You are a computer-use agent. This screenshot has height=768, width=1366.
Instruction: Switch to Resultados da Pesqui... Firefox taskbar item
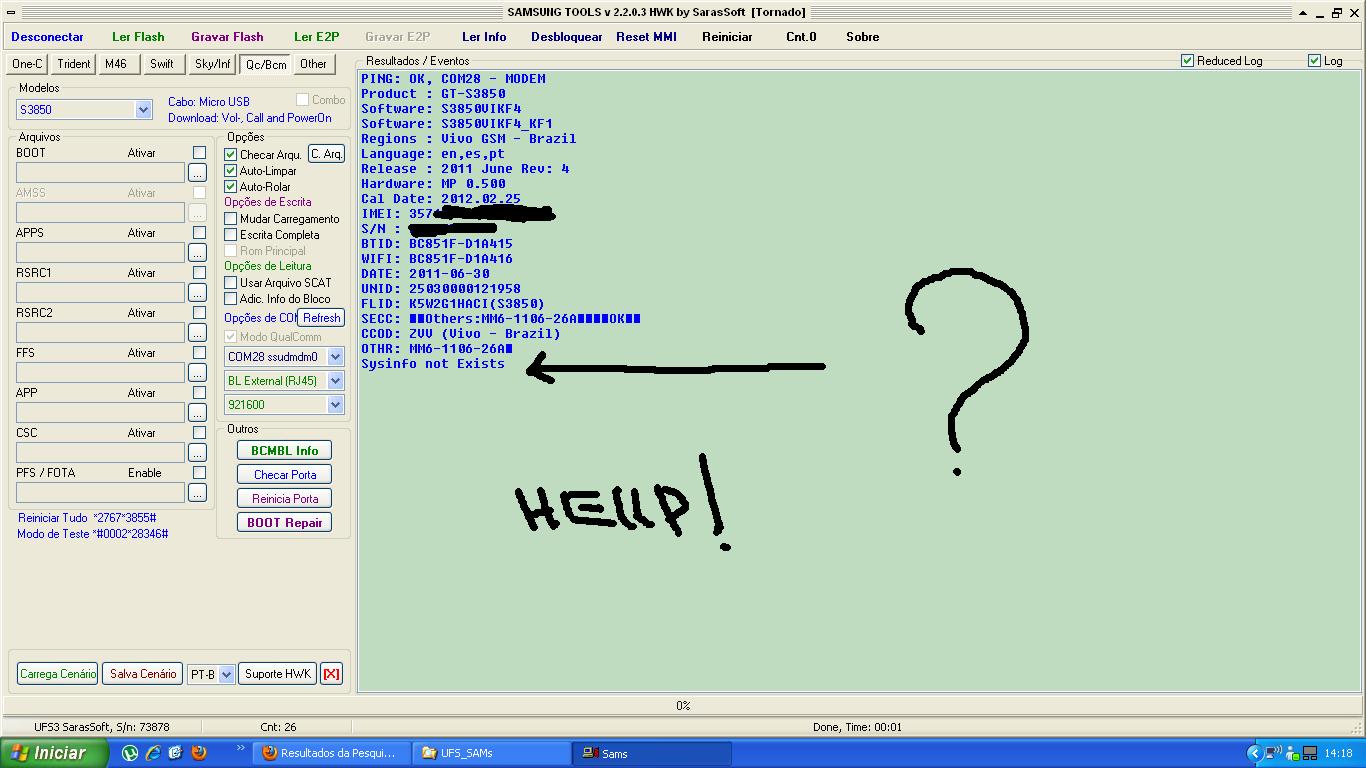[x=331, y=753]
